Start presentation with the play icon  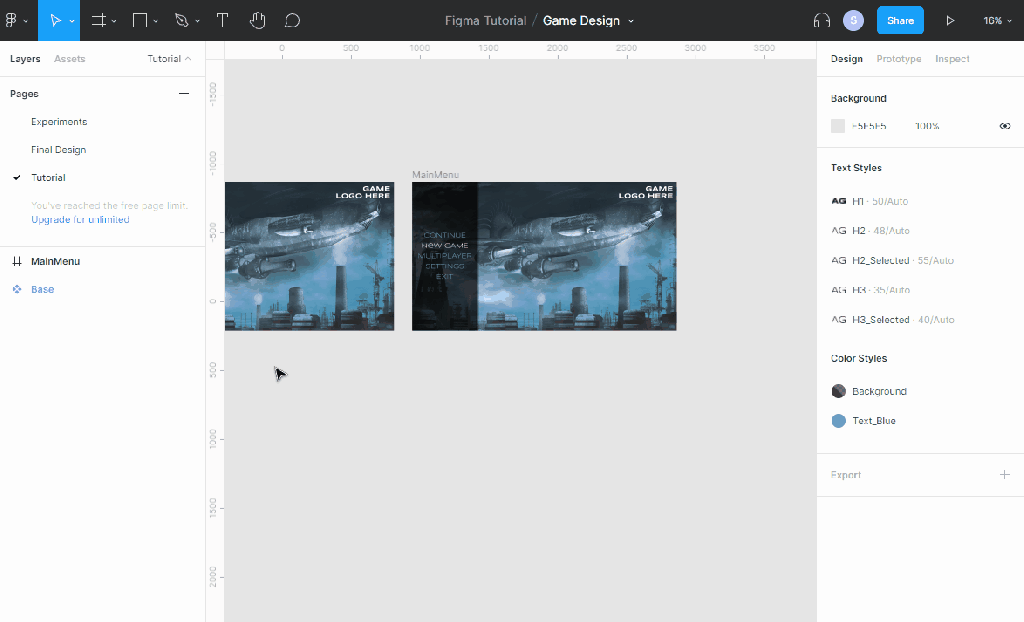(950, 20)
